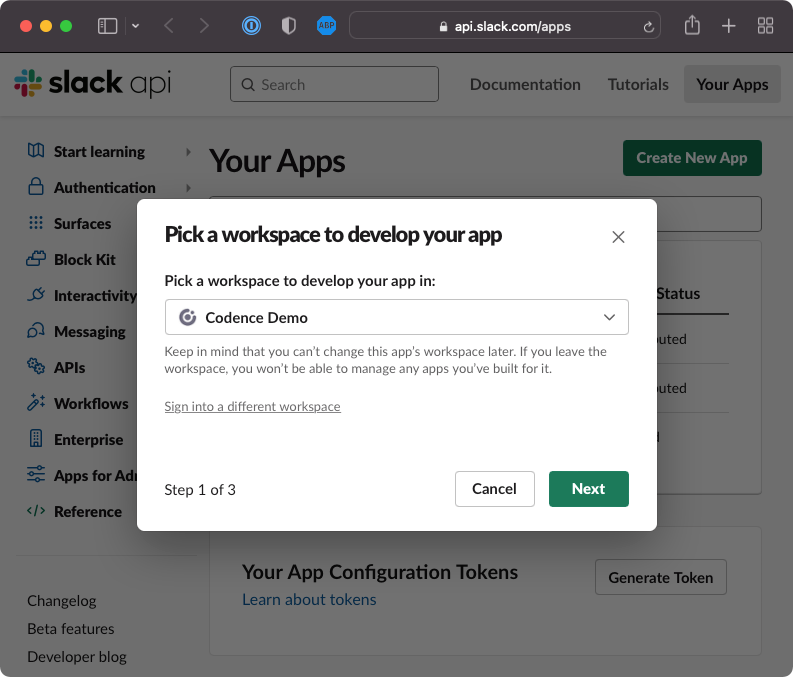
Task: Click the Create New App button
Action: click(692, 158)
